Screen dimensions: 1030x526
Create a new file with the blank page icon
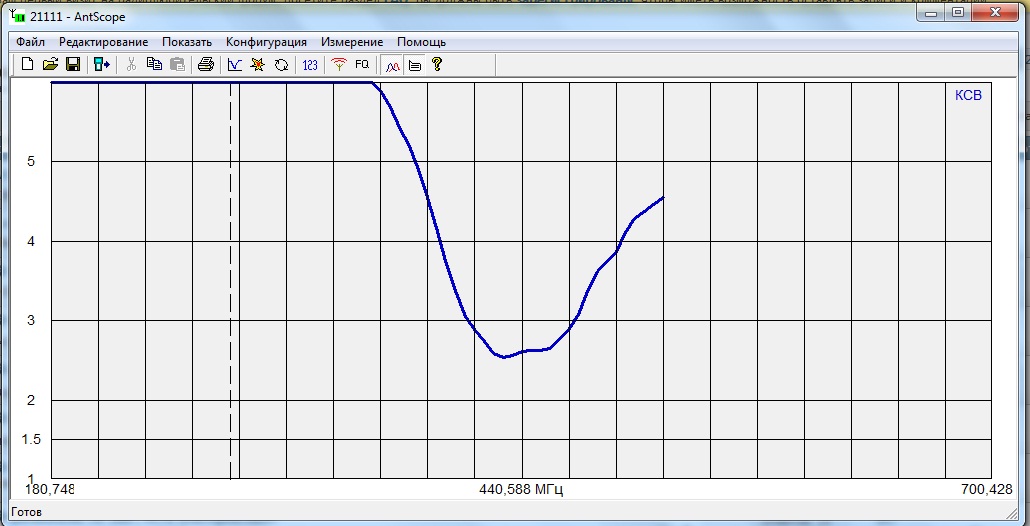coord(28,64)
